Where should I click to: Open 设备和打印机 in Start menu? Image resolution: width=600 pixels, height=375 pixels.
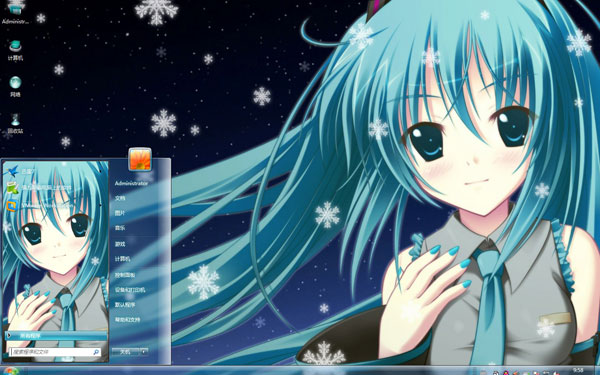[130, 290]
